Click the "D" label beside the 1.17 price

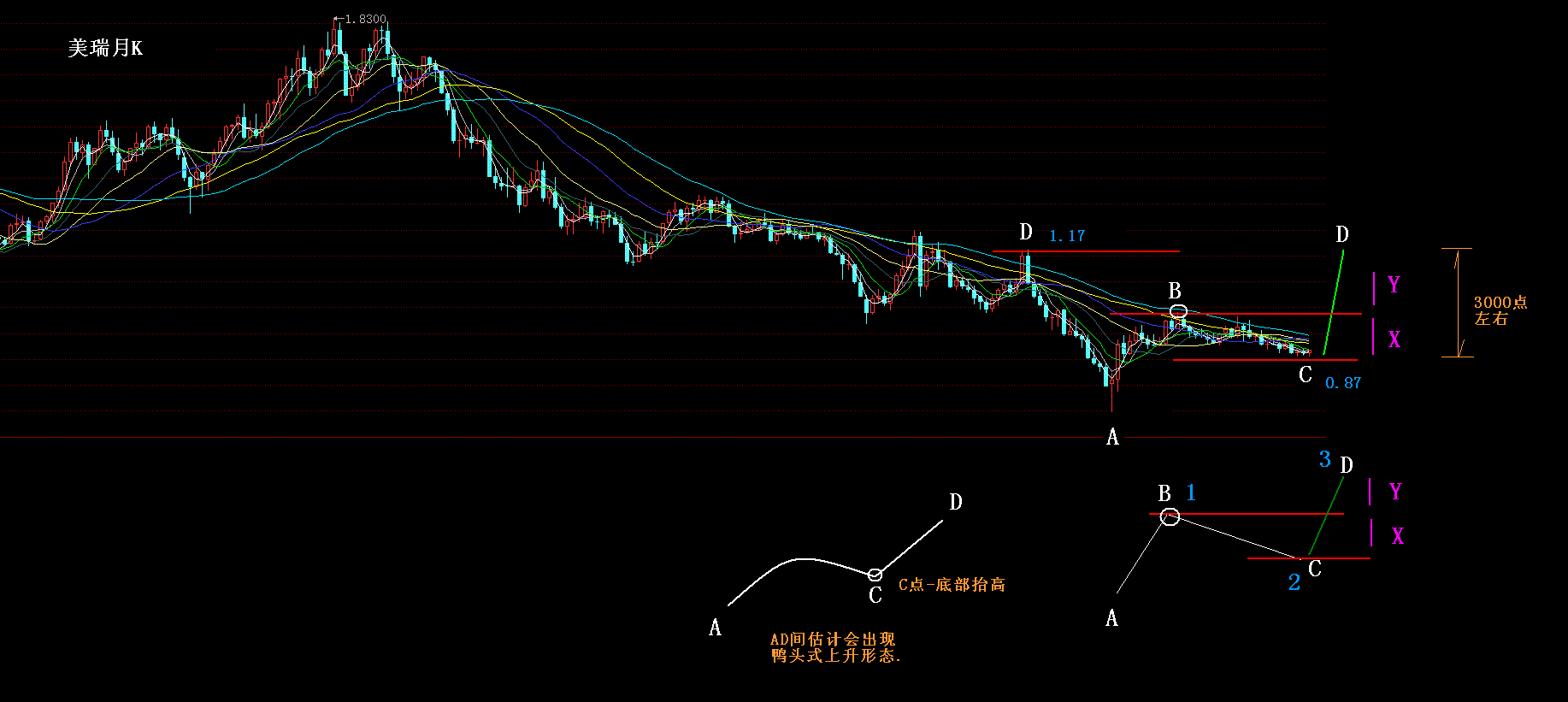[x=1026, y=232]
